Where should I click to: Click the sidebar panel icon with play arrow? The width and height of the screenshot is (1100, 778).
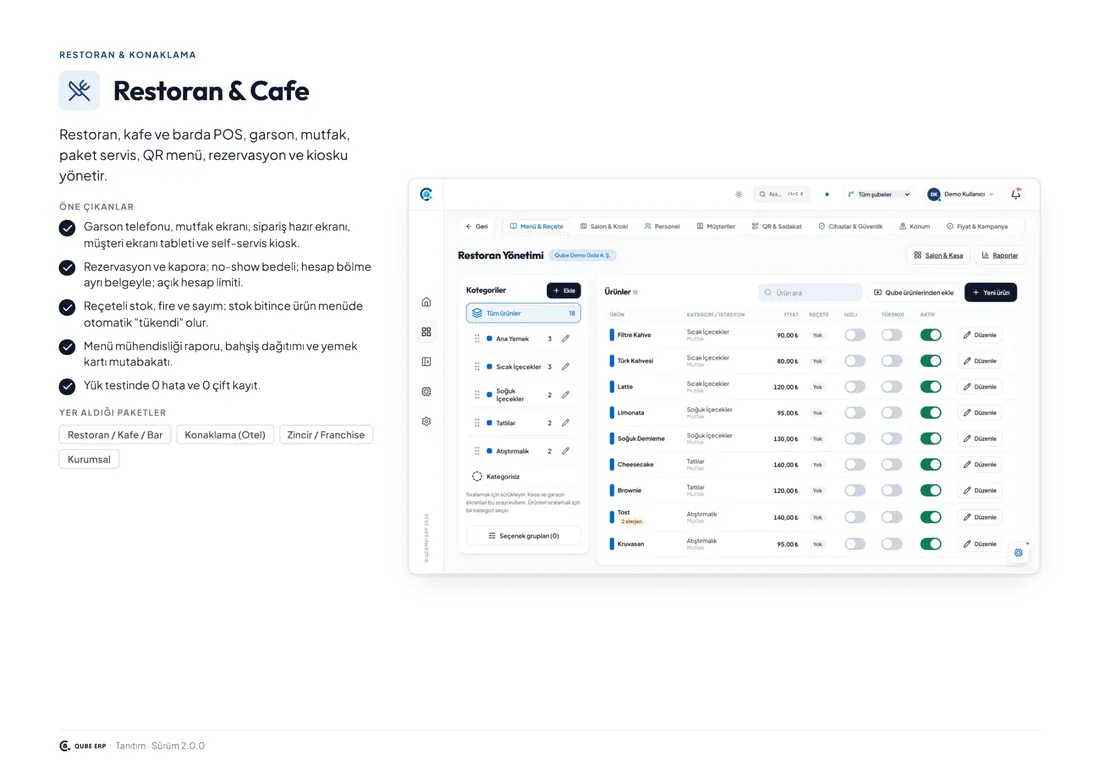[x=427, y=362]
